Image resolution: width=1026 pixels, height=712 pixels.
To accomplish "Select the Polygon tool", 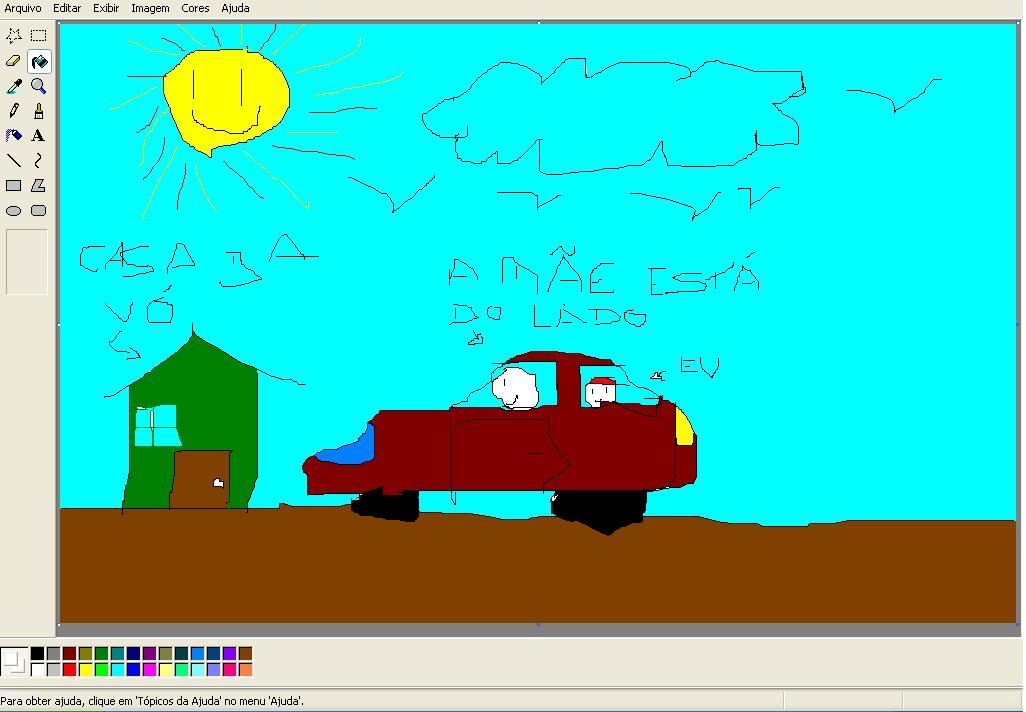I will click(x=37, y=186).
